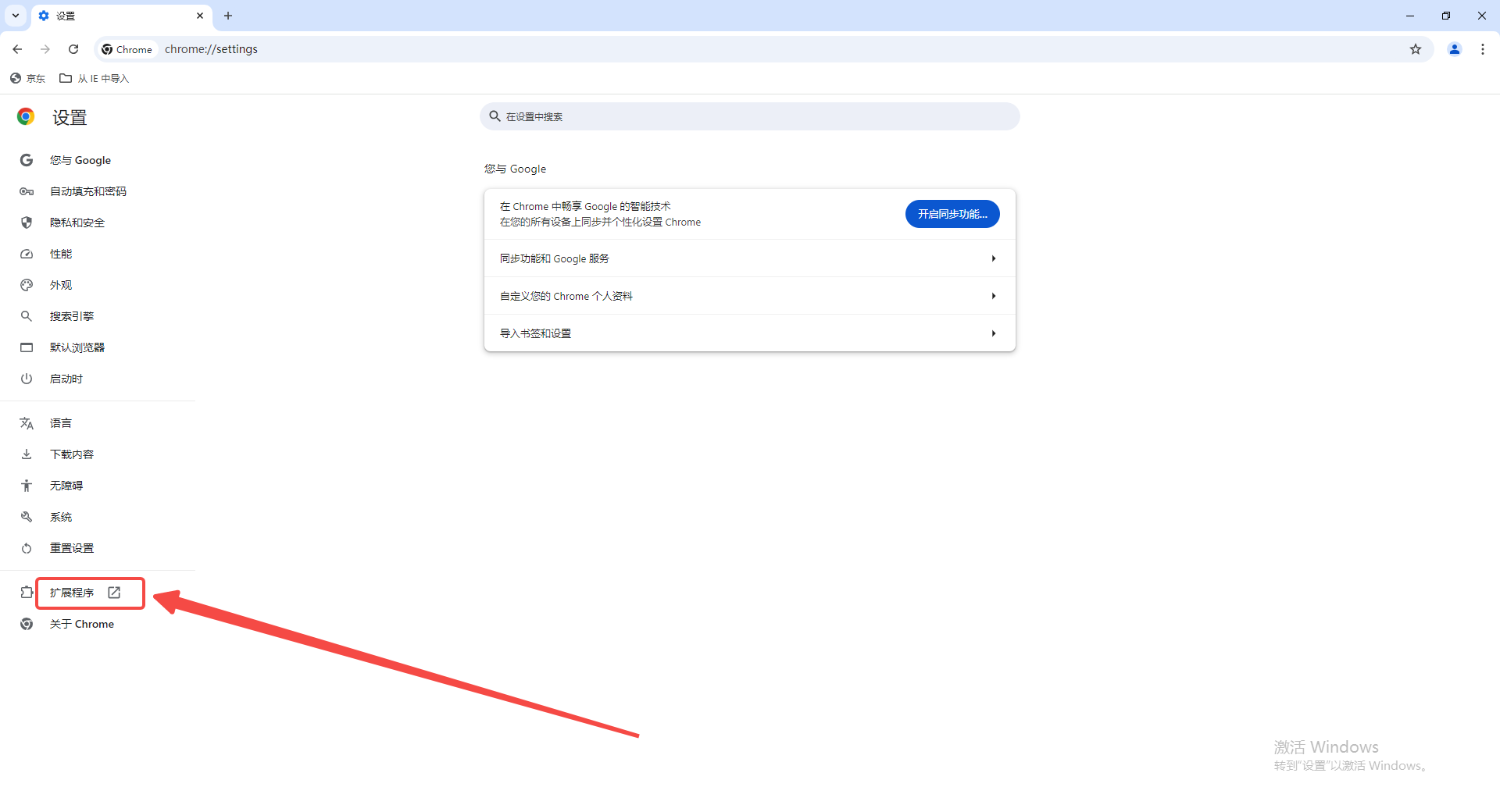Open 自动填充和密码 settings section
The width and height of the screenshot is (1500, 812).
88,191
